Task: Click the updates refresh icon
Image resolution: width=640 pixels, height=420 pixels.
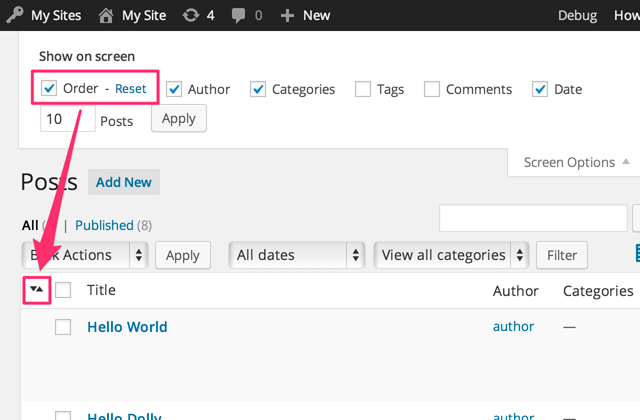Action: pos(191,15)
